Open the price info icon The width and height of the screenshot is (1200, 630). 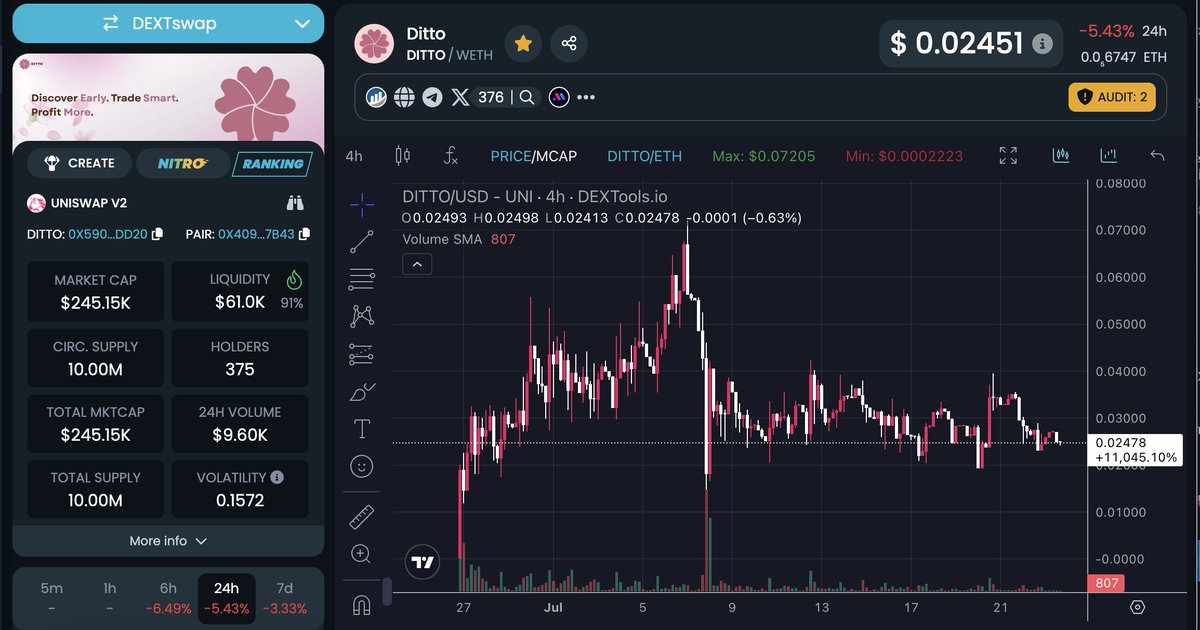pyautogui.click(x=1042, y=44)
